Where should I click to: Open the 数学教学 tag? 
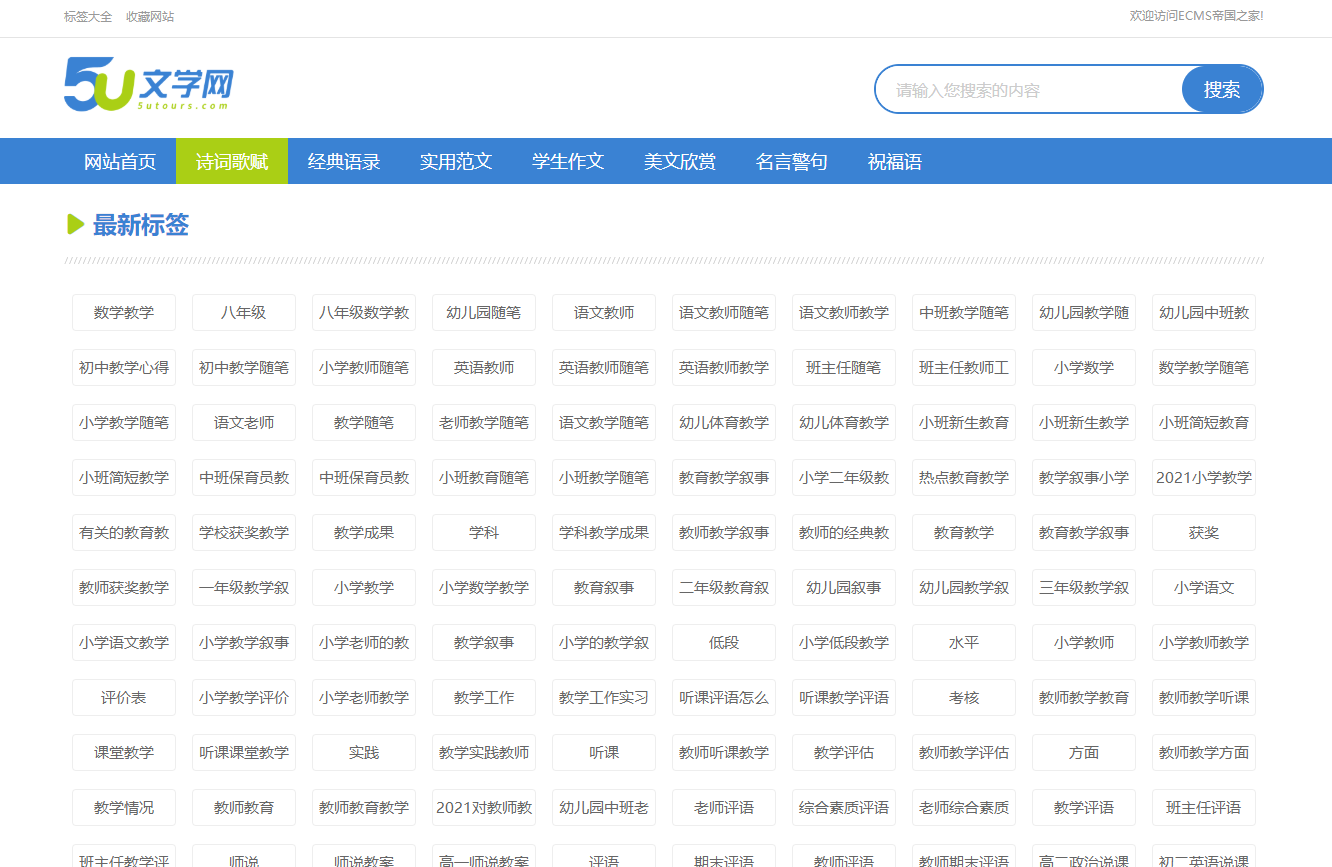(x=123, y=312)
